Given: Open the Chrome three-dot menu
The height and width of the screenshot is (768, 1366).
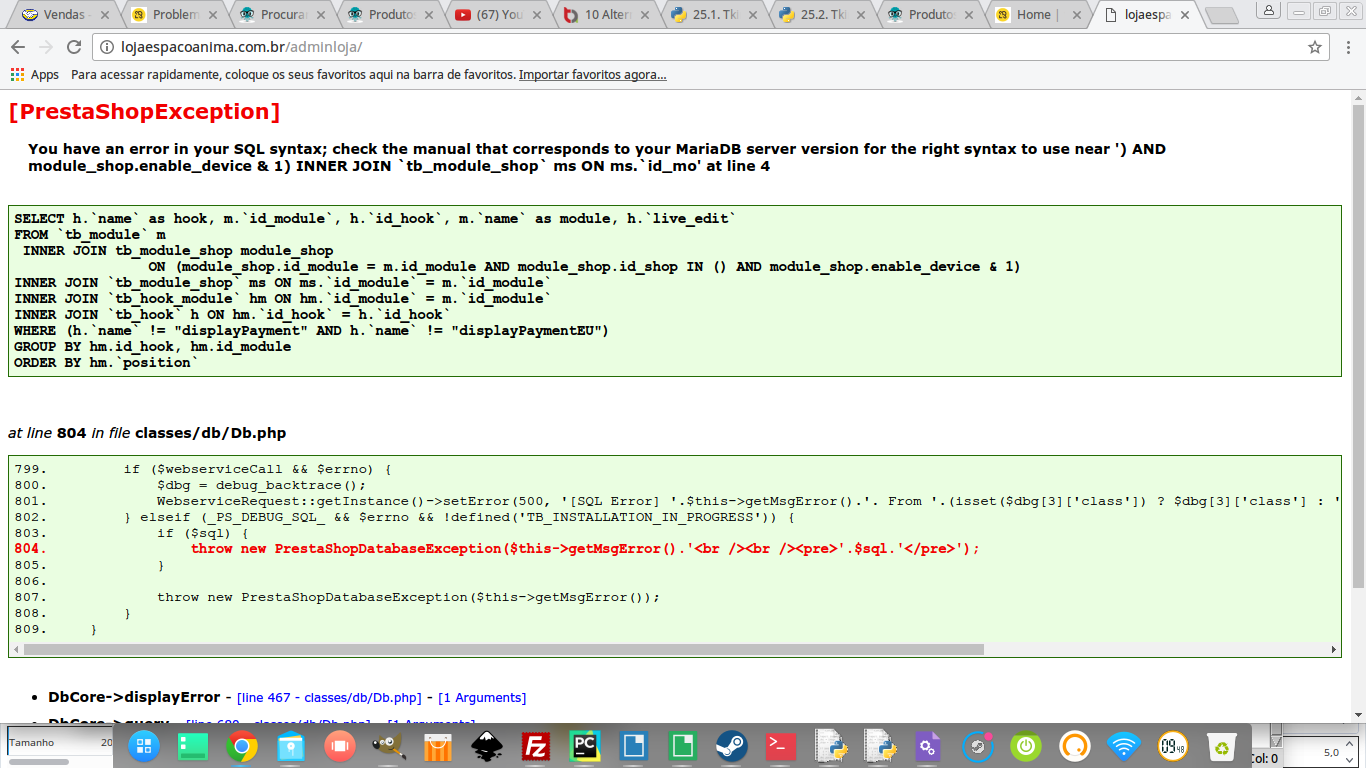Looking at the screenshot, I should coord(1346,47).
